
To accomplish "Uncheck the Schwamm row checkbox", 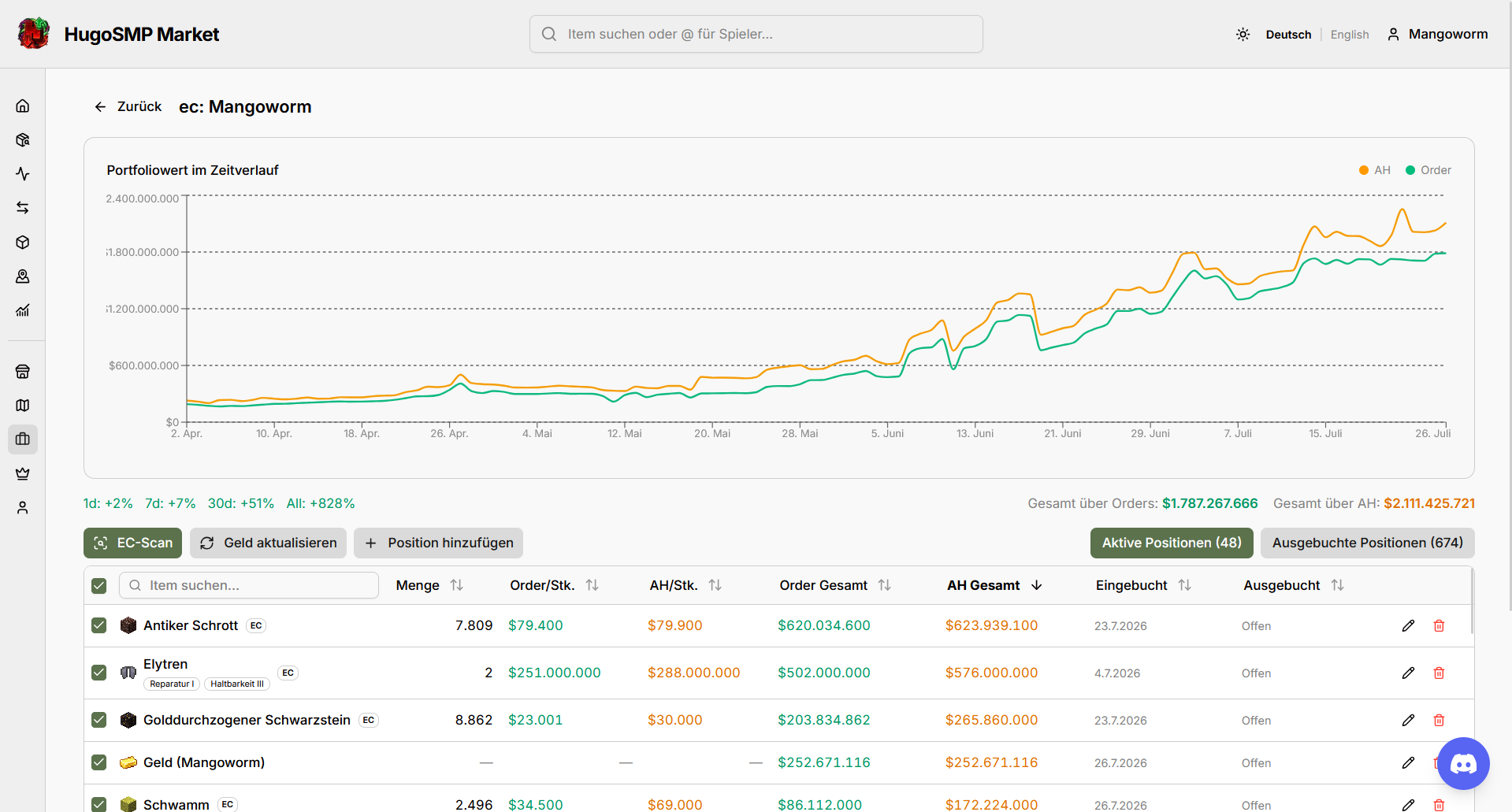I will coord(98,805).
